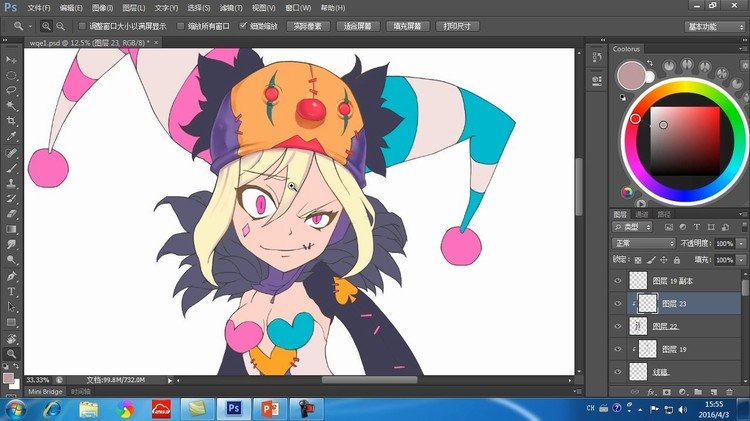Screen dimensions: 750x421
Task: Add a layer mask
Action: pos(666,392)
